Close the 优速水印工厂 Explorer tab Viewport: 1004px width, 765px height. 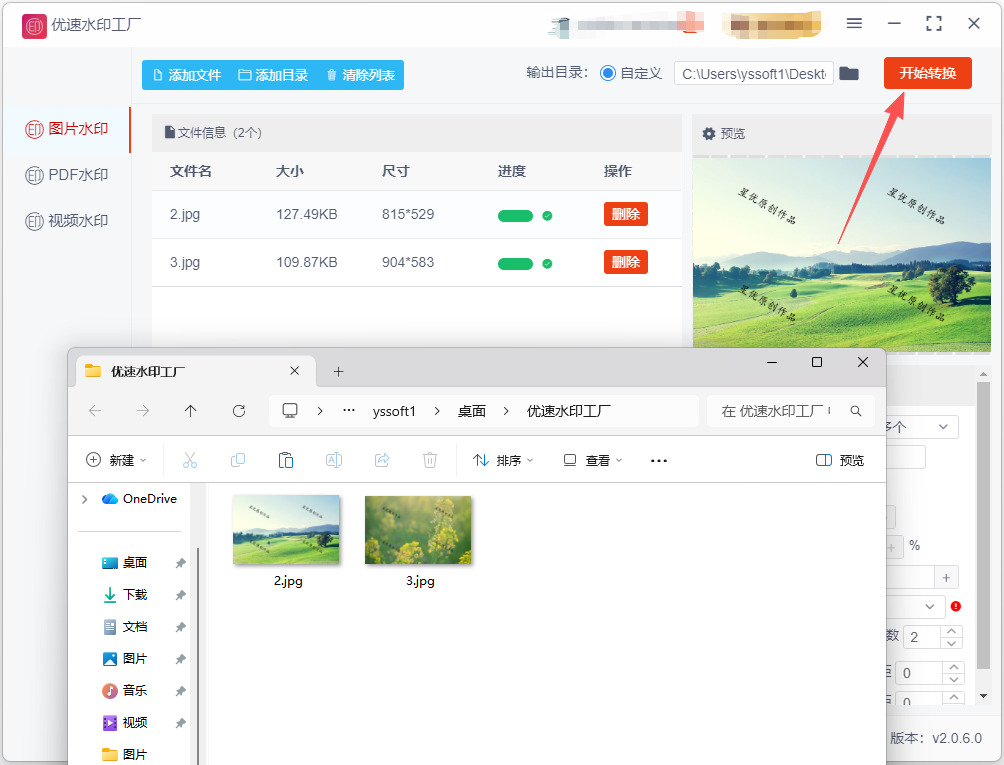tap(295, 371)
